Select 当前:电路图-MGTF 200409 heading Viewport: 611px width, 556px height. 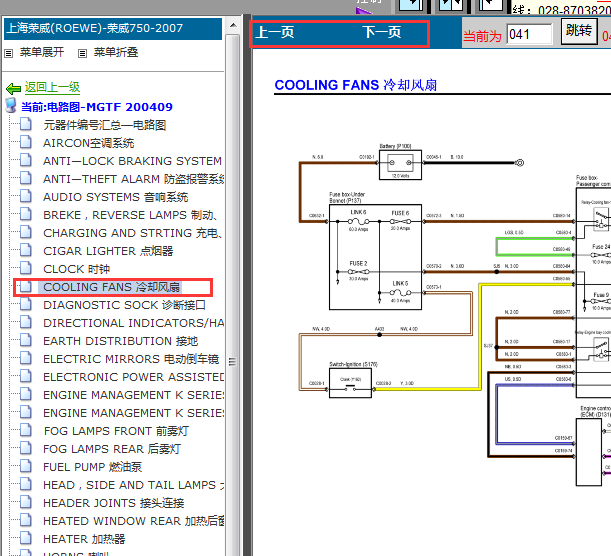tap(97, 107)
